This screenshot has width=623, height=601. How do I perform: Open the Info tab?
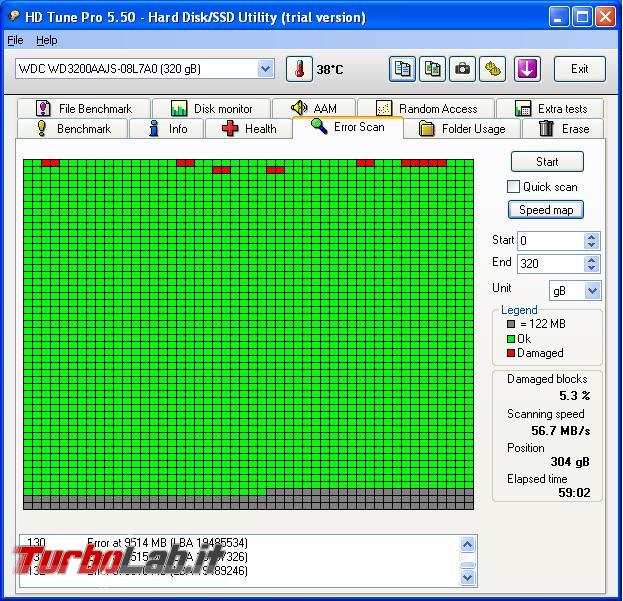pos(167,129)
